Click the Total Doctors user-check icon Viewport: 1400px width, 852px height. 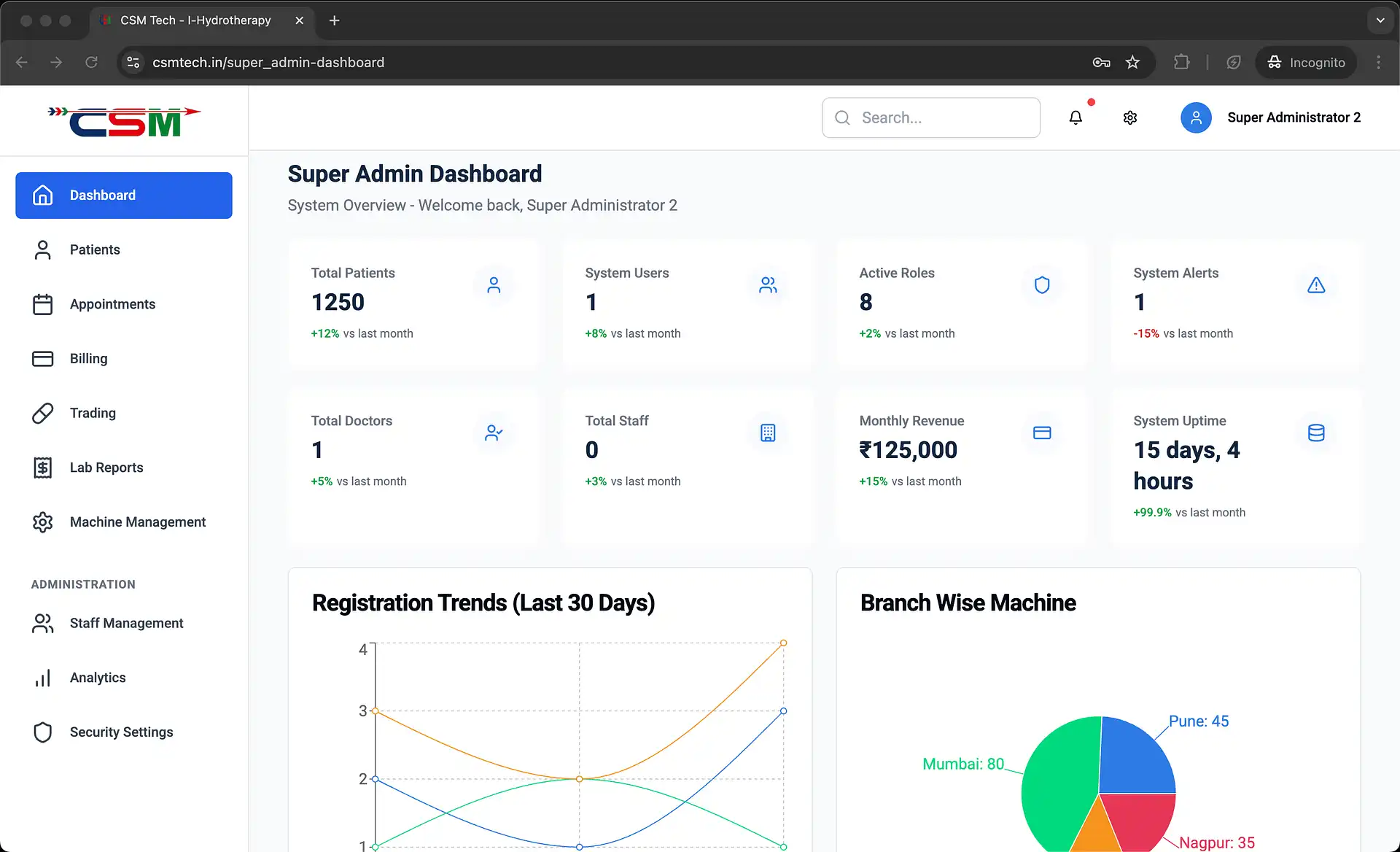494,433
